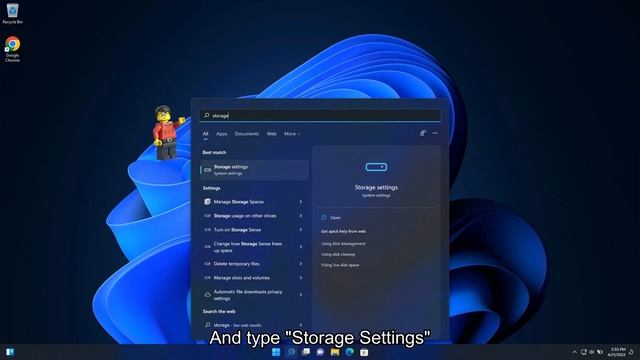Expand Automatic file downloads privacy arrow
The width and height of the screenshot is (640, 360).
click(301, 295)
